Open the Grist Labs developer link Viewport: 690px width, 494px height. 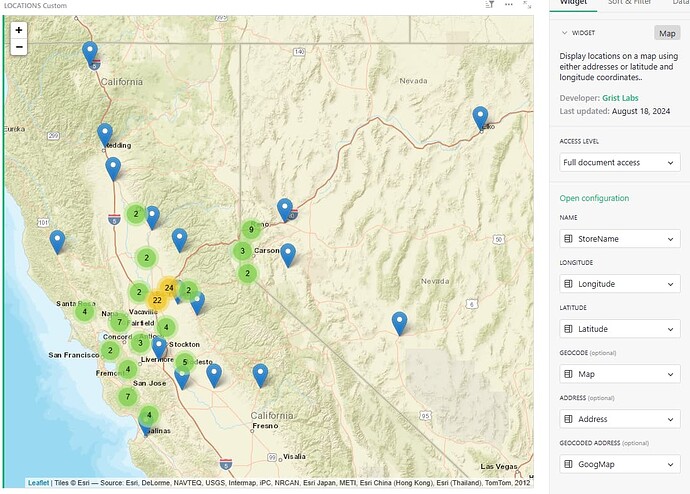(x=620, y=98)
